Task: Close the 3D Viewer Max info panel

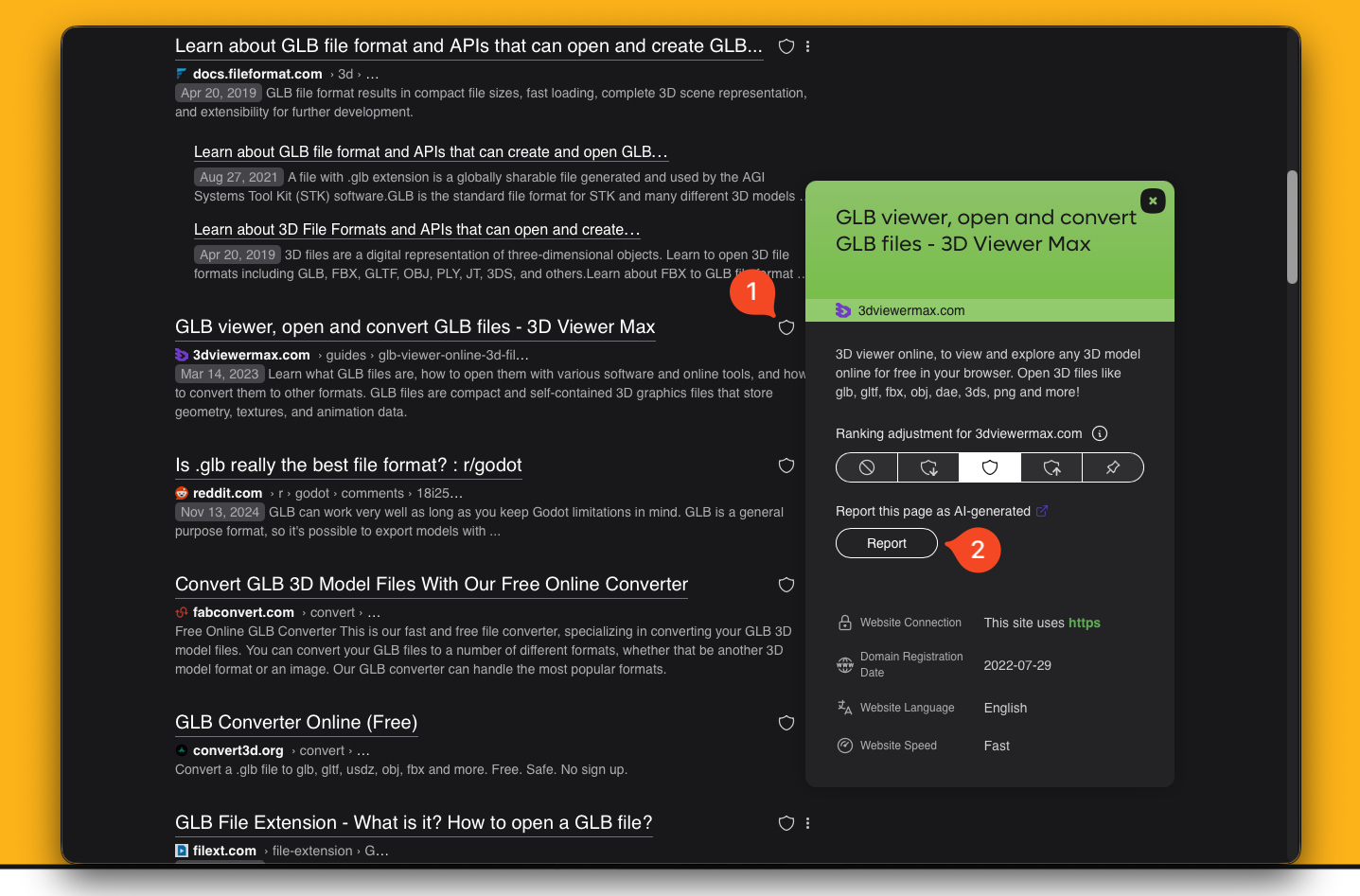Action: coord(1153,201)
